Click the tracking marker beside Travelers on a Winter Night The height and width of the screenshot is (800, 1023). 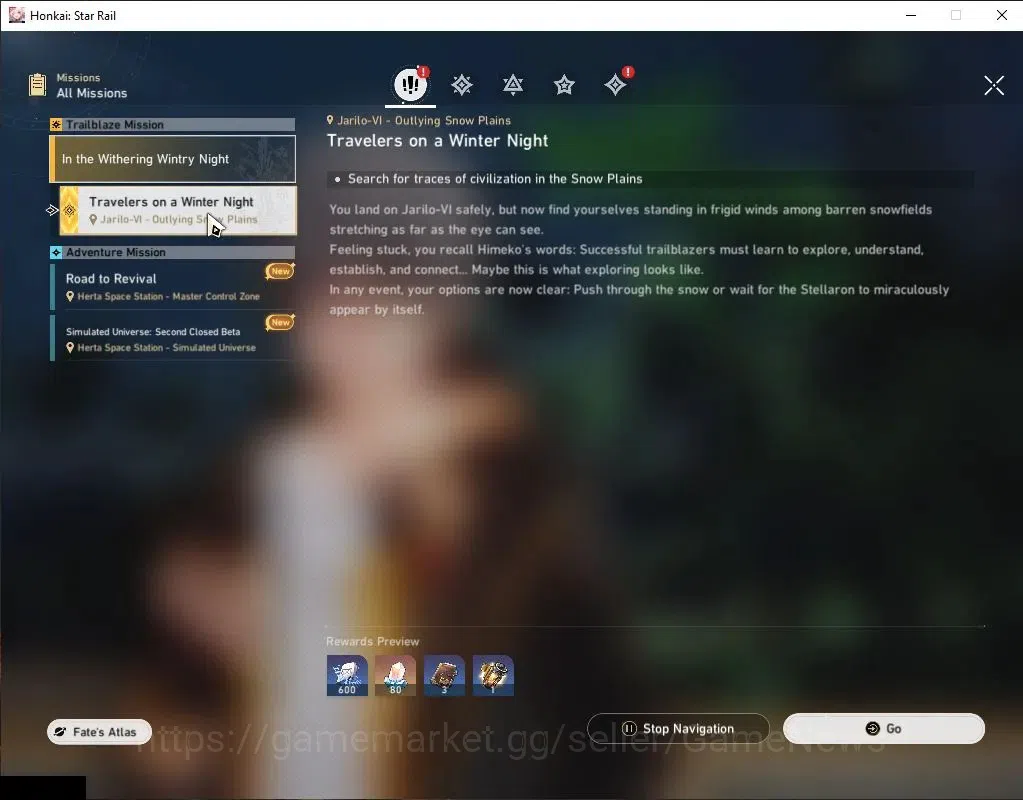click(52, 210)
